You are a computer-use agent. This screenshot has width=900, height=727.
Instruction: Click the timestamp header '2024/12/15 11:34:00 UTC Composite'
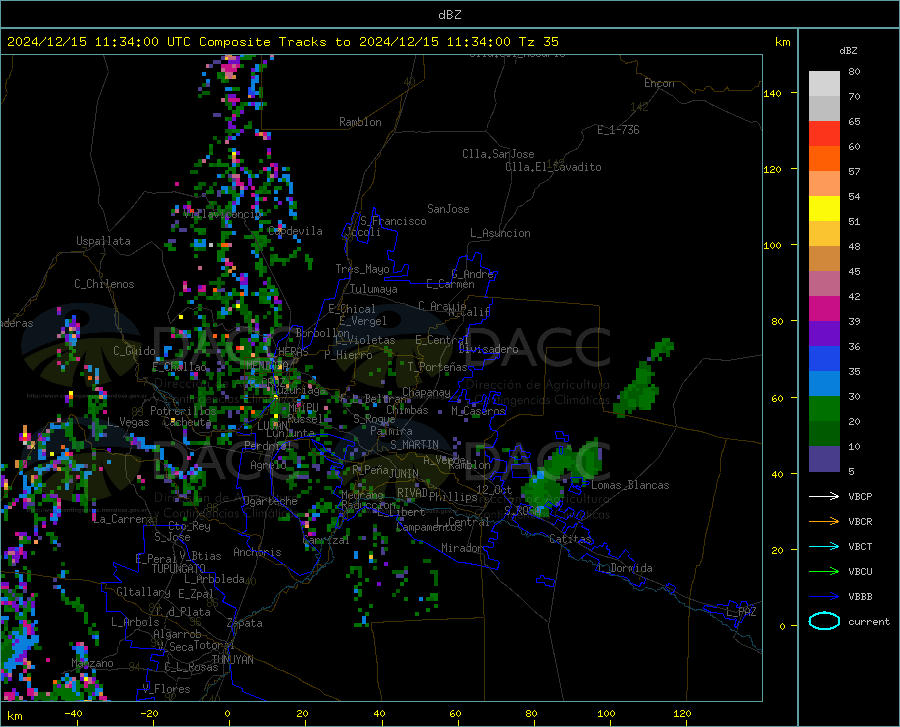pos(138,42)
